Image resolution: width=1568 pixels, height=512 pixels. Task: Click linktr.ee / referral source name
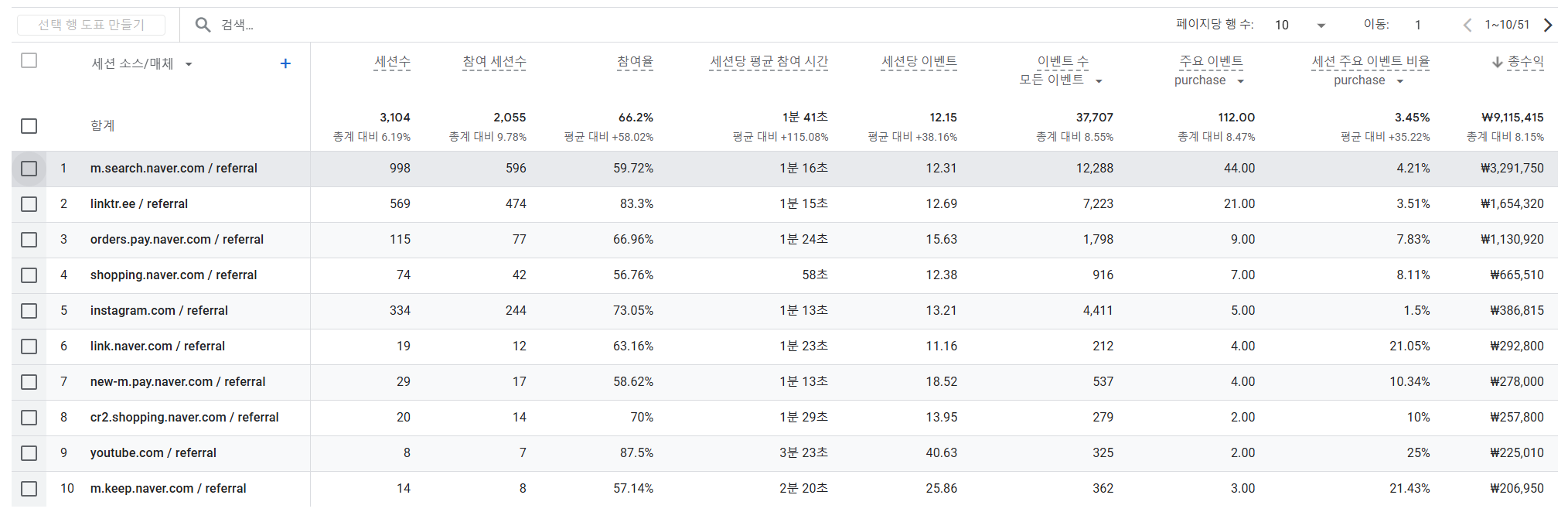(x=139, y=204)
